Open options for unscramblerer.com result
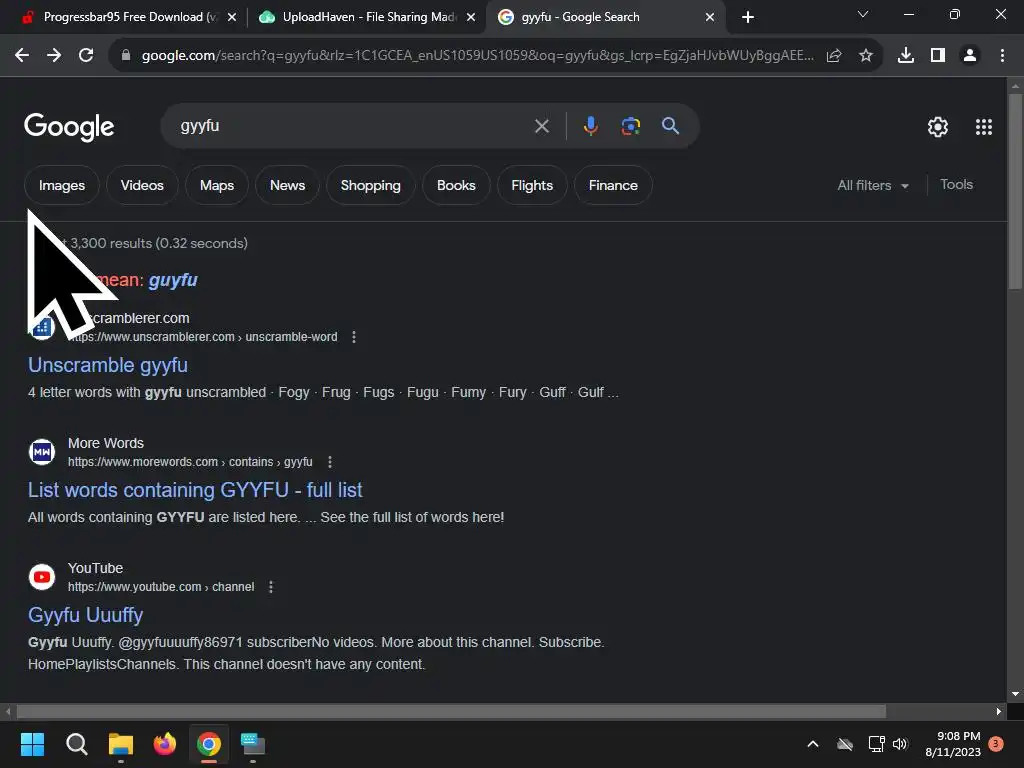Viewport: 1024px width, 768px height. click(x=354, y=337)
